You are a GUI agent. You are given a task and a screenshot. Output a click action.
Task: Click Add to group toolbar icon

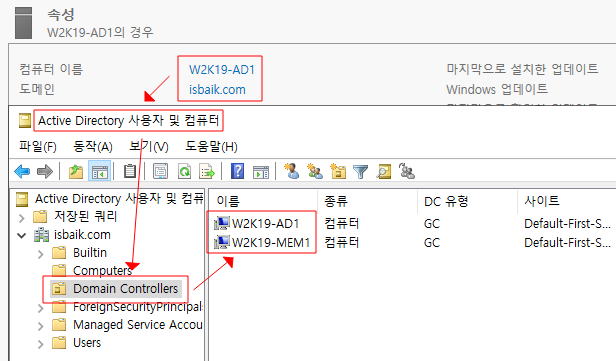coord(407,171)
